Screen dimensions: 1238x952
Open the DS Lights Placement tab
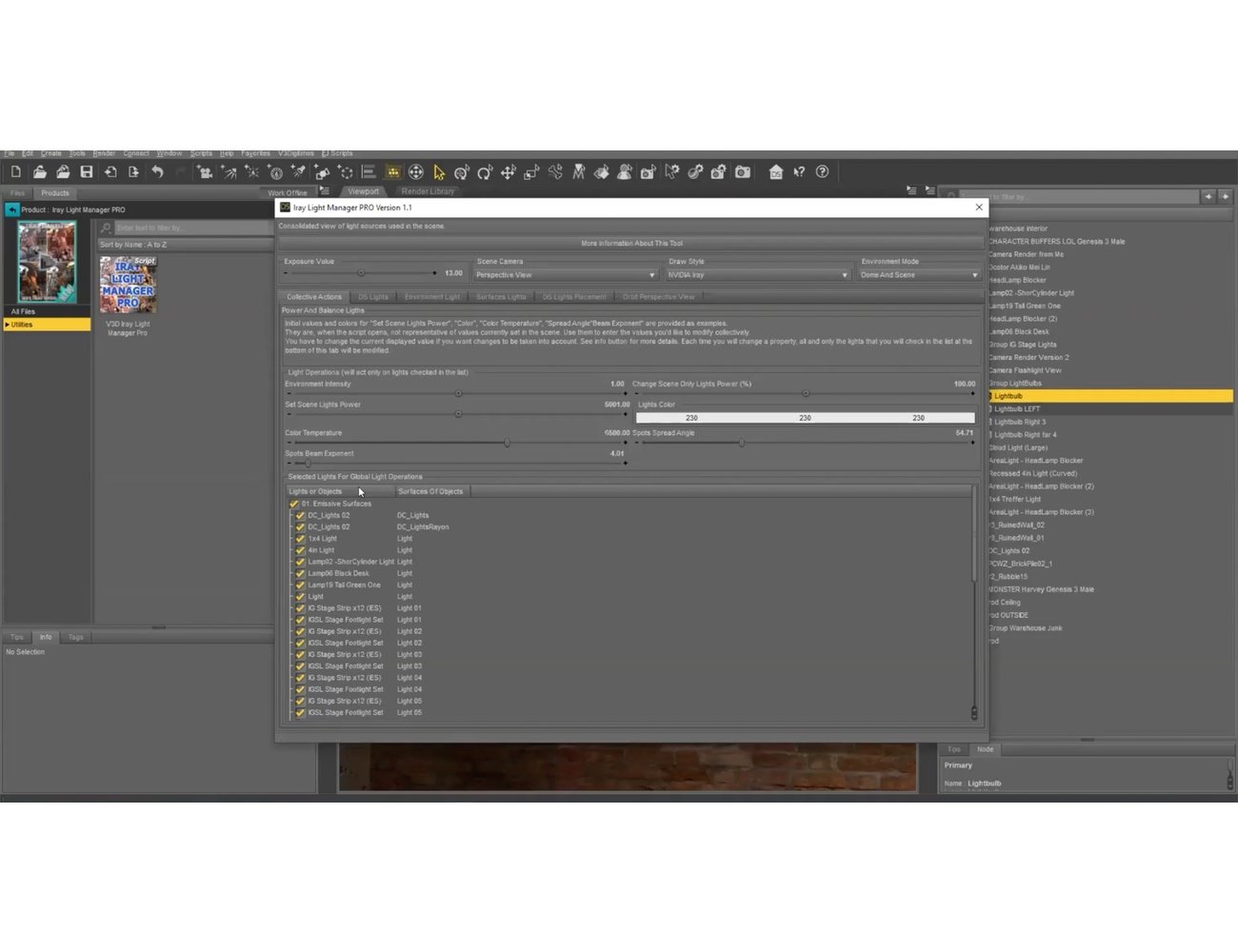tap(574, 297)
